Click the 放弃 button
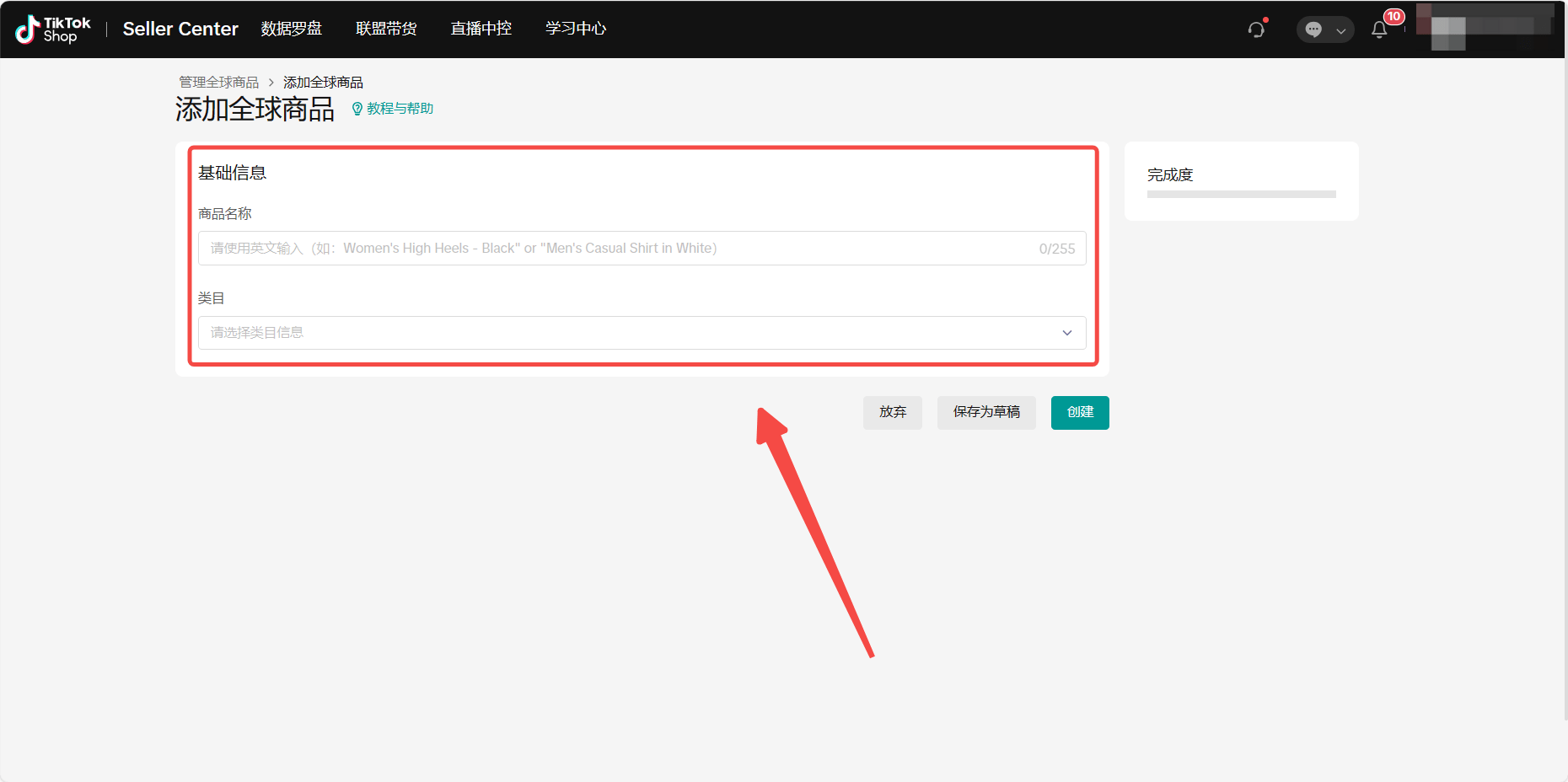The image size is (1568, 782). click(892, 412)
